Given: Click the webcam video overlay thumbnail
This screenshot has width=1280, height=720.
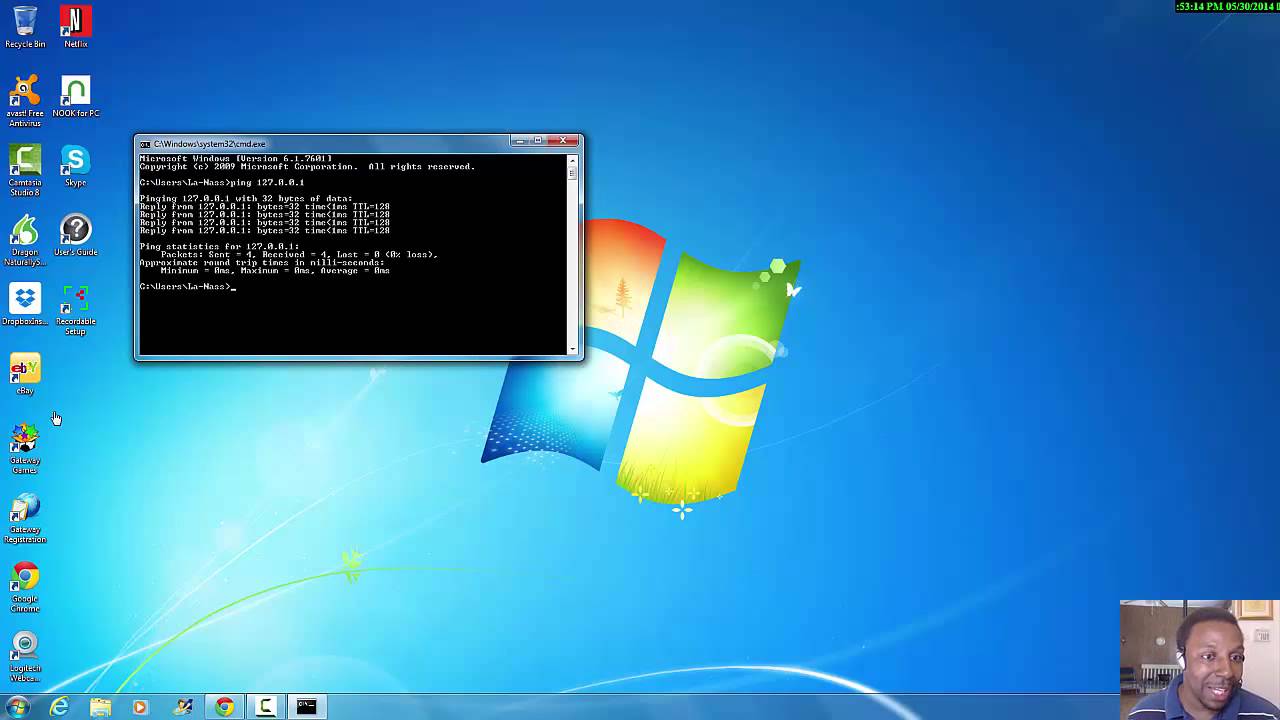Looking at the screenshot, I should [x=1200, y=660].
